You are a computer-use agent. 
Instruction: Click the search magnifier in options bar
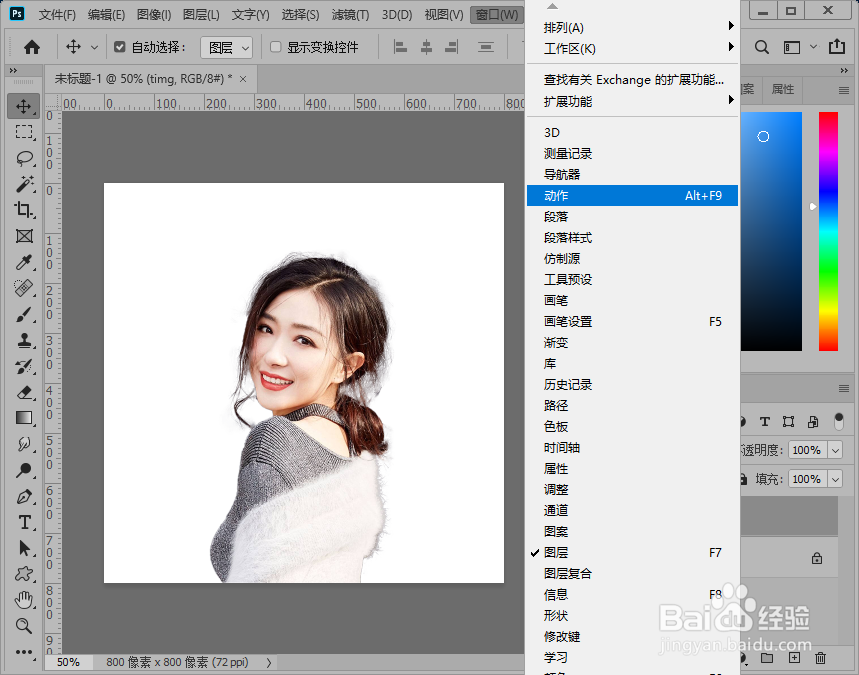click(761, 47)
